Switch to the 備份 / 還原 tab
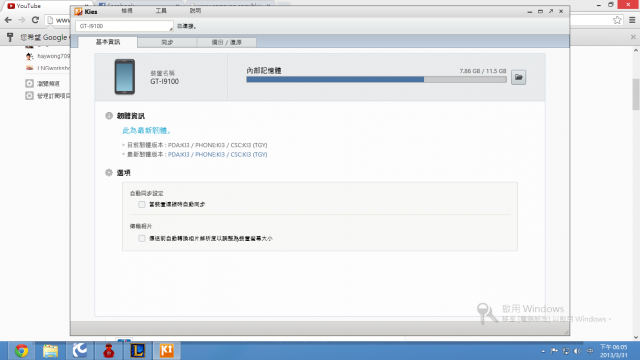The width and height of the screenshot is (640, 360). click(x=227, y=42)
